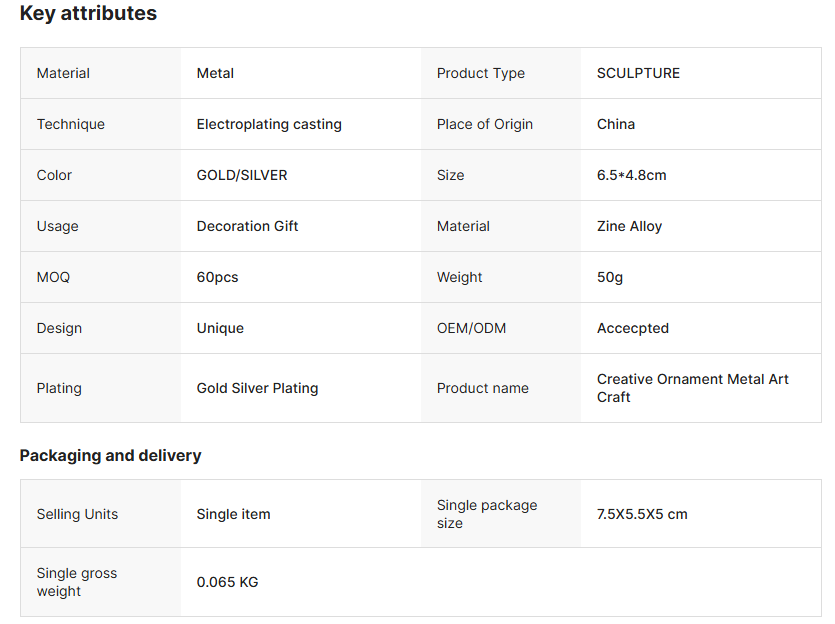The height and width of the screenshot is (624, 835).
Task: Click the 50g weight value
Action: click(x=610, y=277)
